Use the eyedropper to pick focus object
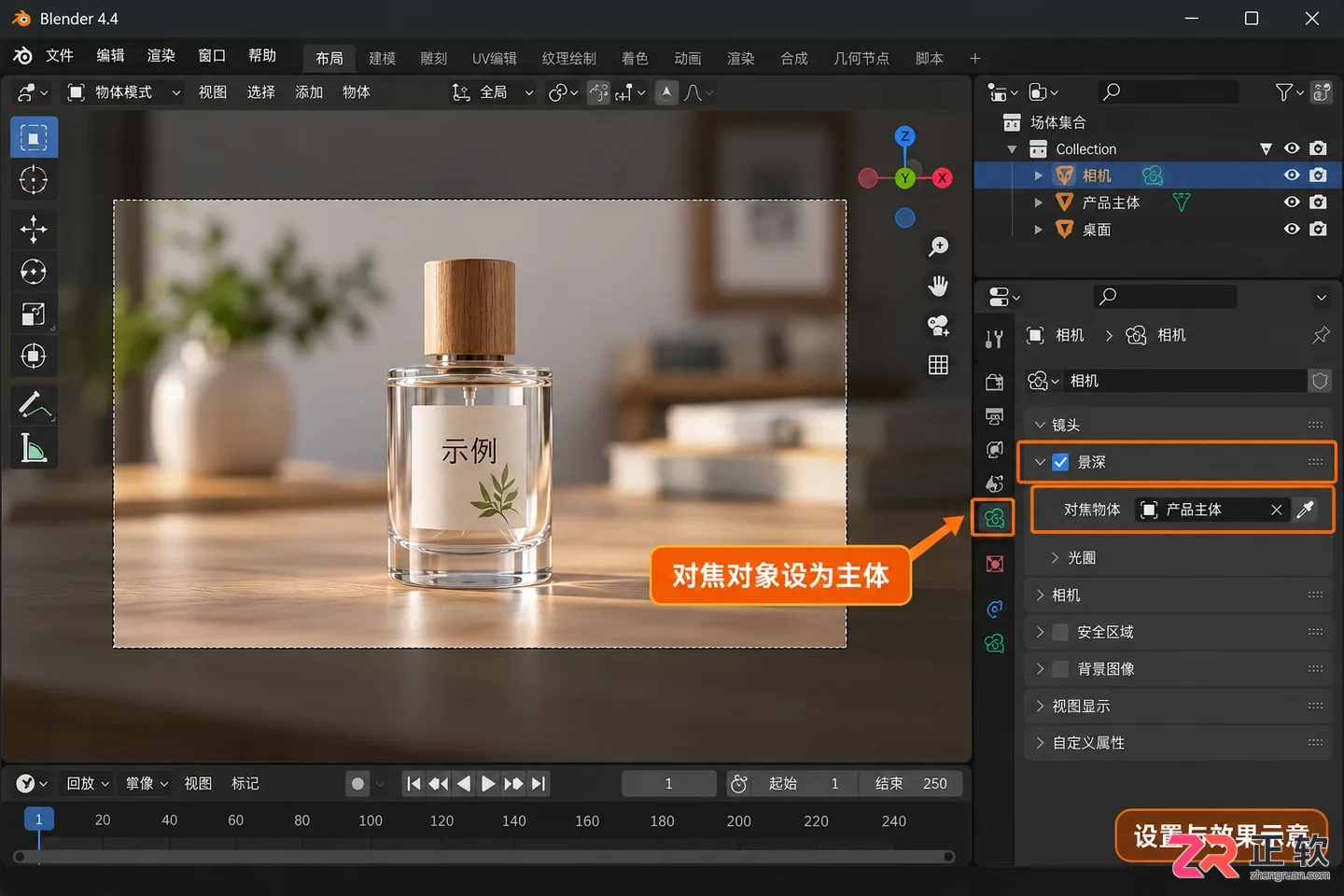This screenshot has width=1344, height=896. click(x=1306, y=509)
